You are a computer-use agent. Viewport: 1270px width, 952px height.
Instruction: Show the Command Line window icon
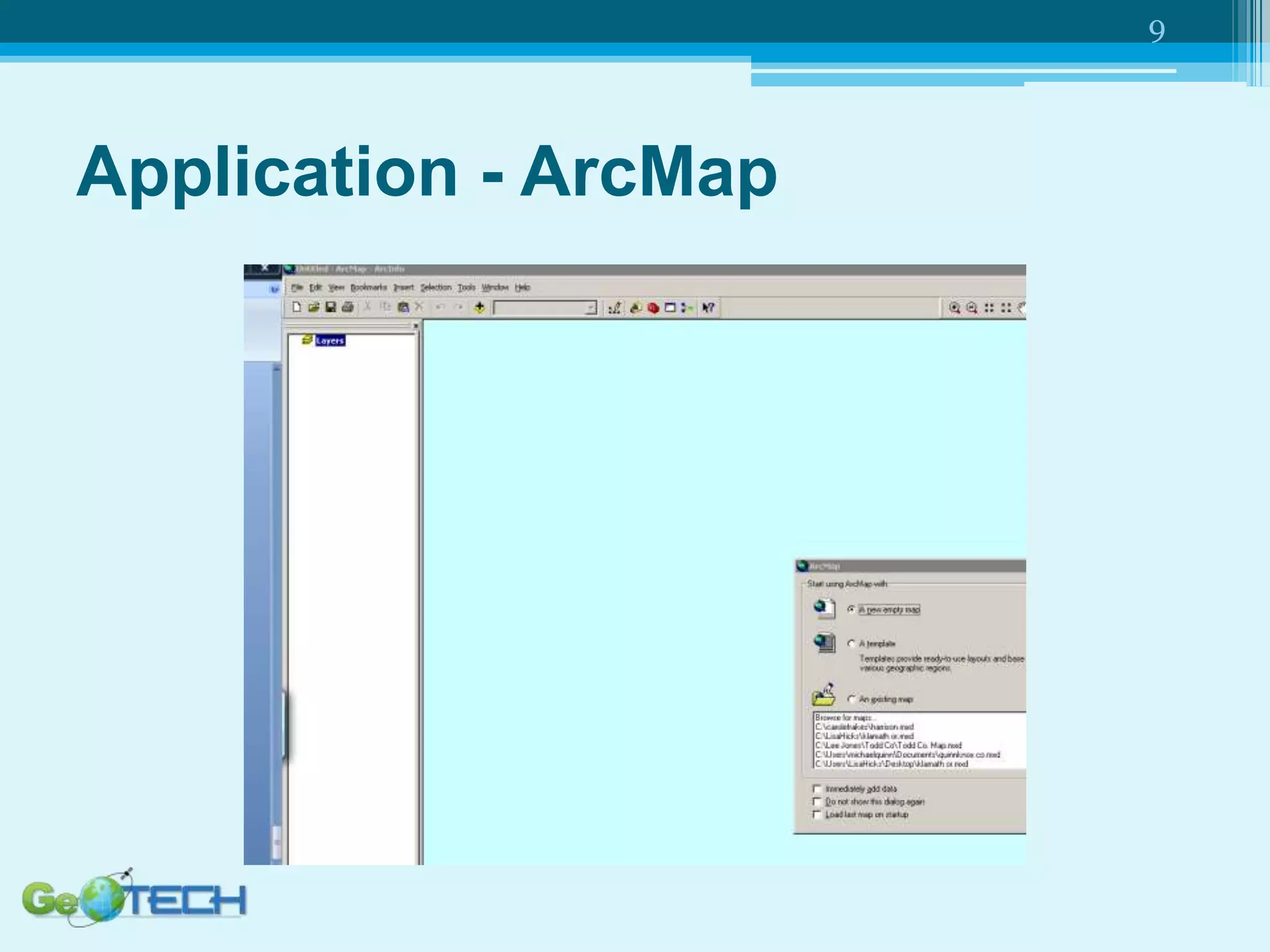tap(670, 308)
